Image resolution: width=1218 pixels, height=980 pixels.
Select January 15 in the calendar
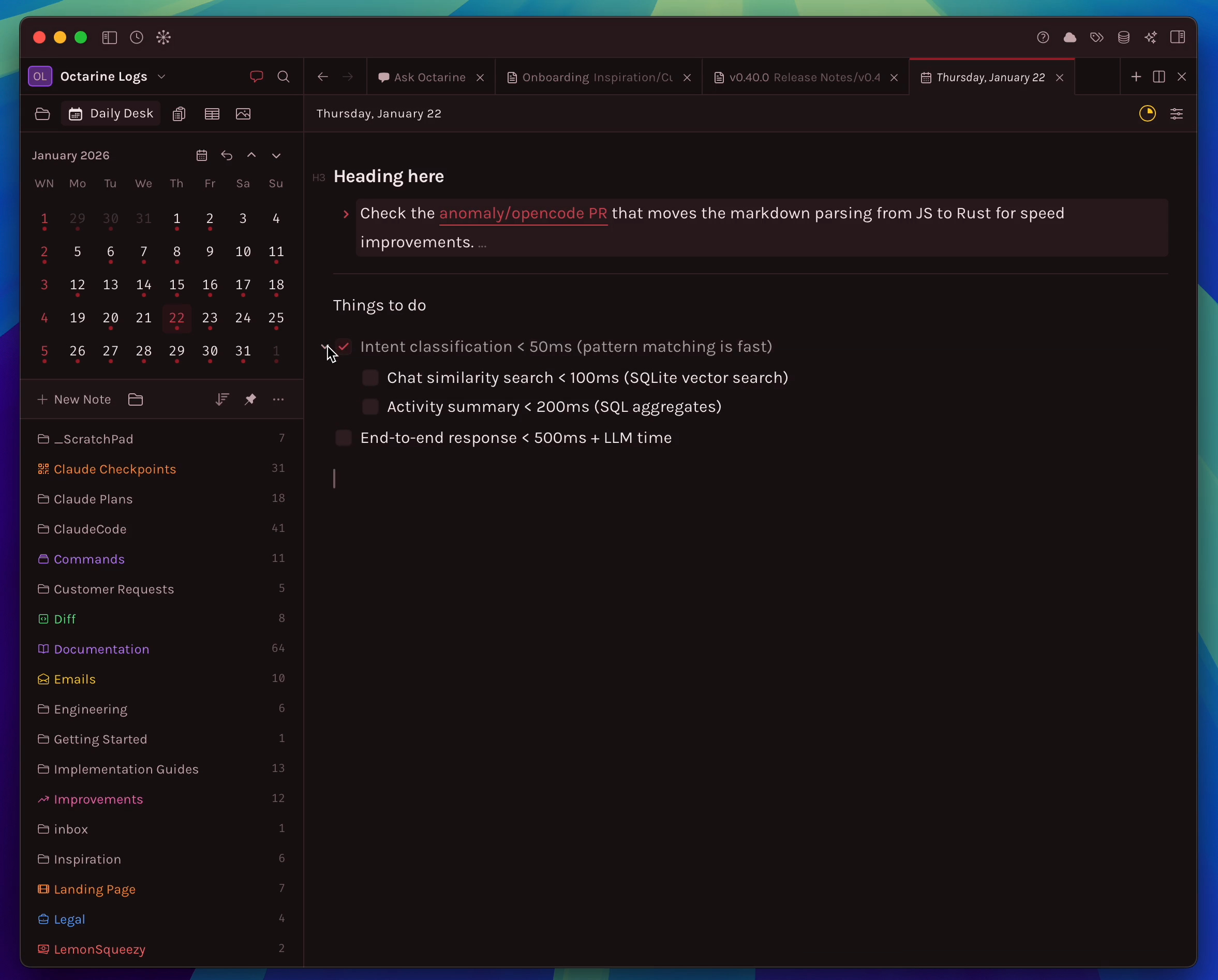[177, 285]
